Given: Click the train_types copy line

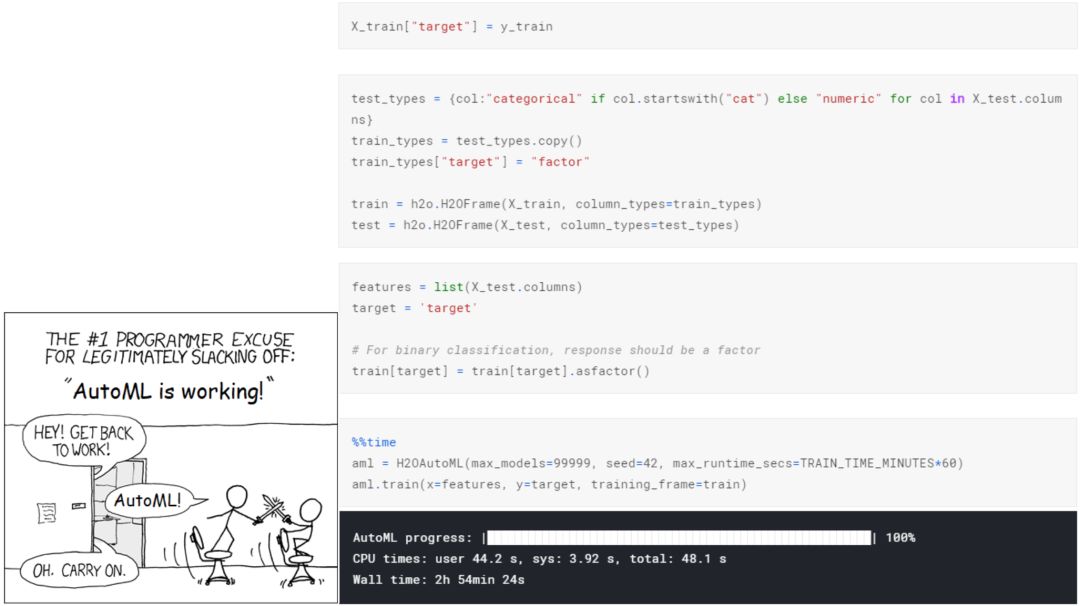Looking at the screenshot, I should [x=466, y=141].
